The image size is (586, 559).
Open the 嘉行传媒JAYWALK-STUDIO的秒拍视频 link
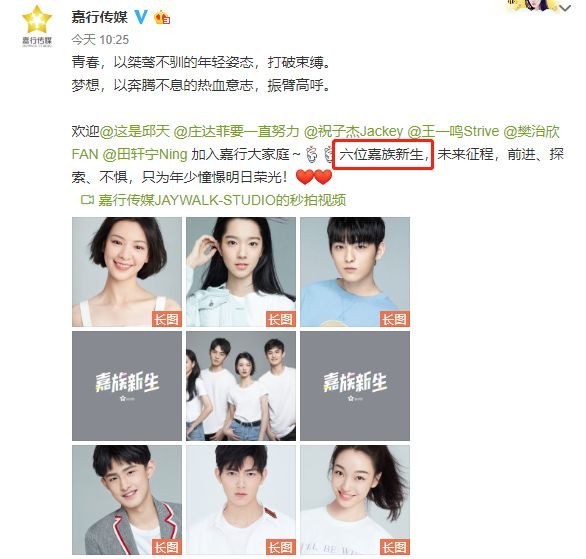[x=222, y=200]
